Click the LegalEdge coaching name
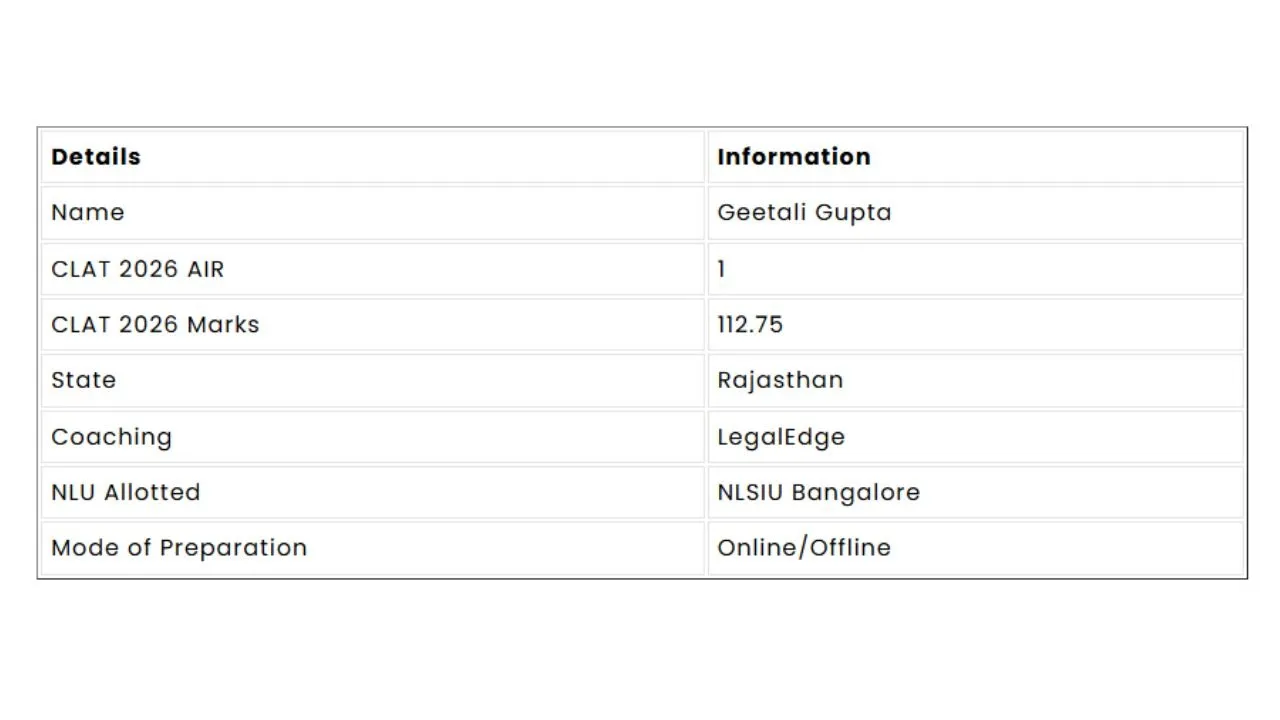1280x720 pixels. [x=781, y=437]
